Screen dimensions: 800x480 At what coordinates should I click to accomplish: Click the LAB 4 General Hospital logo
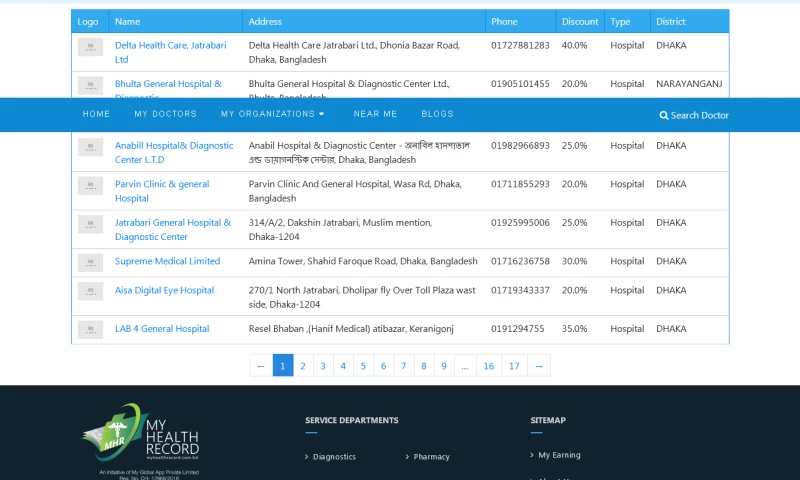pos(90,329)
